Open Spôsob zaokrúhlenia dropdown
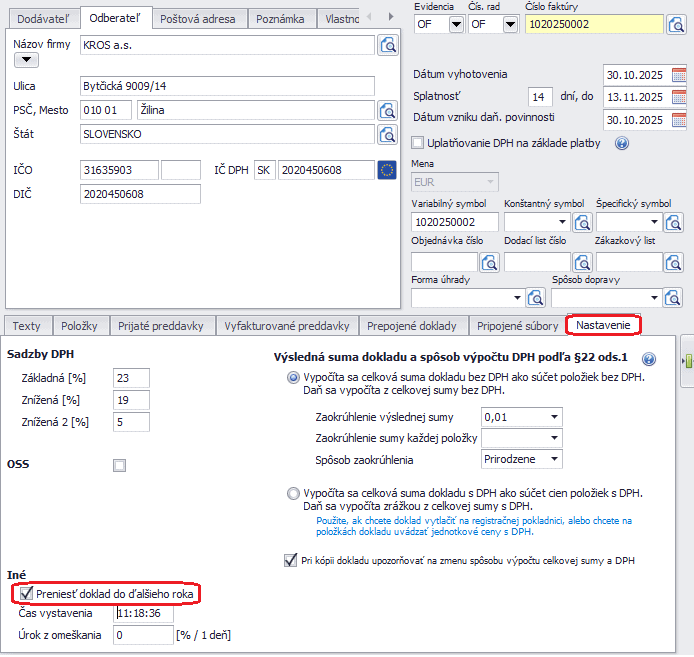694x657 pixels. click(554, 459)
